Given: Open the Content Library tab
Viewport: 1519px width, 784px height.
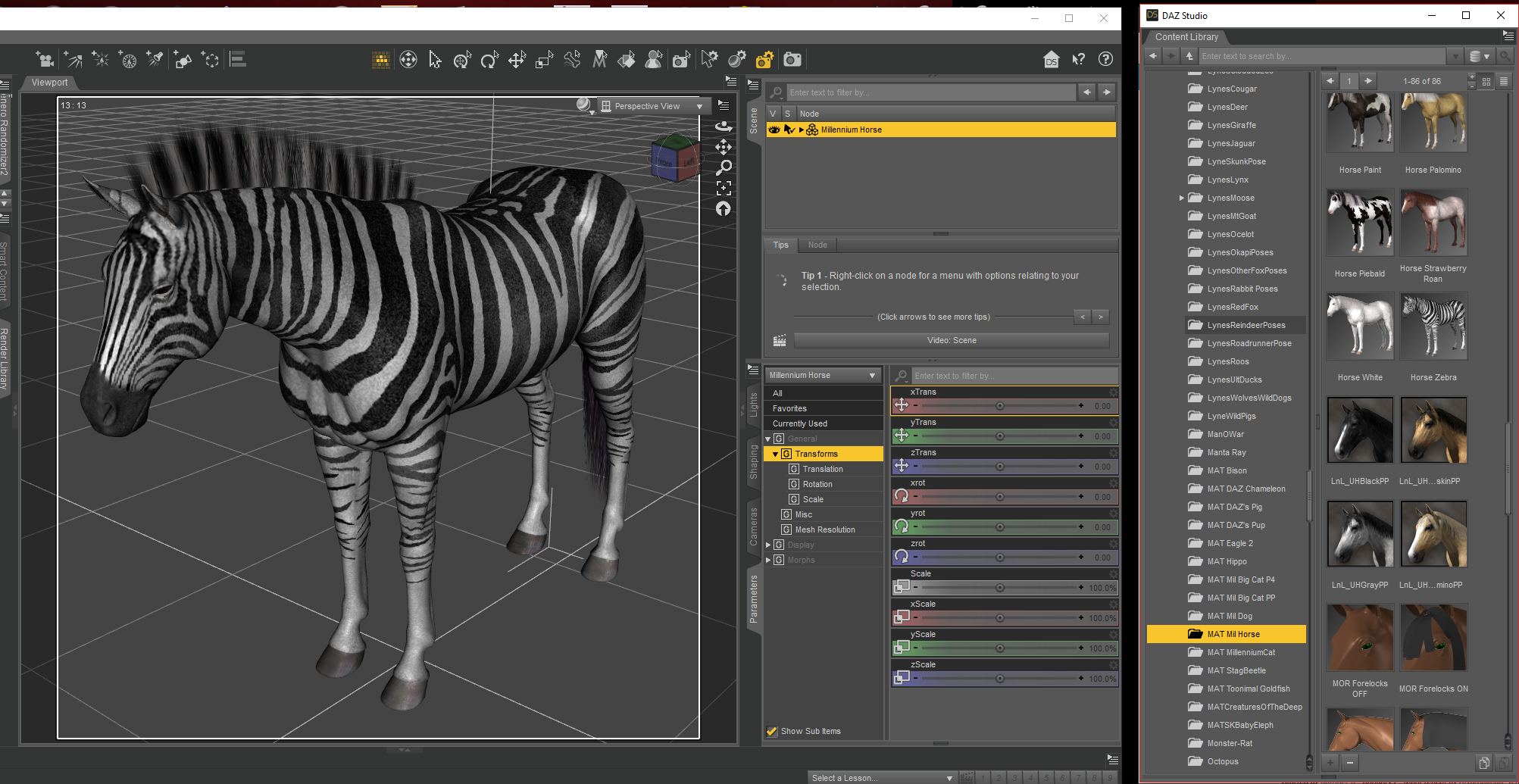Looking at the screenshot, I should pos(1186,37).
